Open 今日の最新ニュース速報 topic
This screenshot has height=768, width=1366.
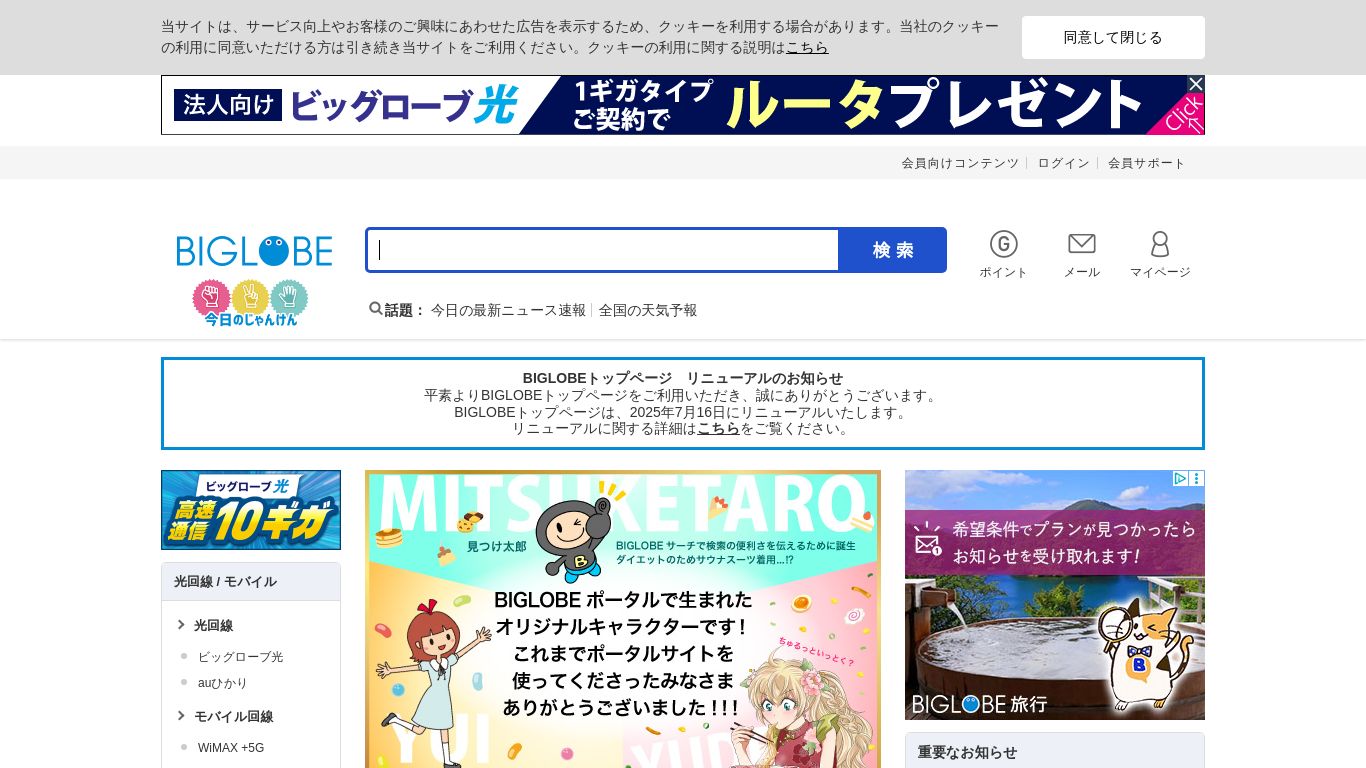point(508,310)
